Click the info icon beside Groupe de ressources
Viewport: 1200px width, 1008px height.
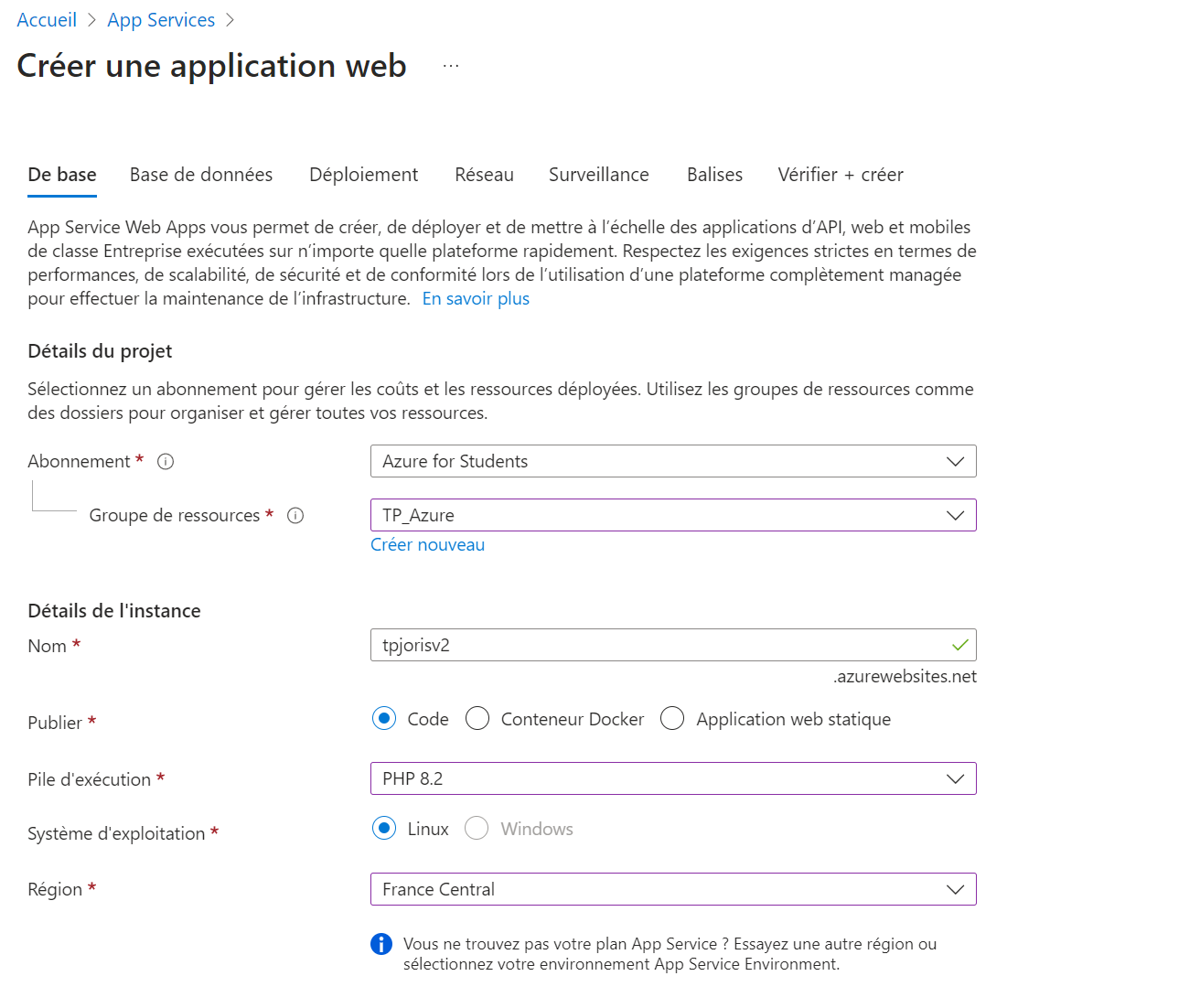click(295, 515)
